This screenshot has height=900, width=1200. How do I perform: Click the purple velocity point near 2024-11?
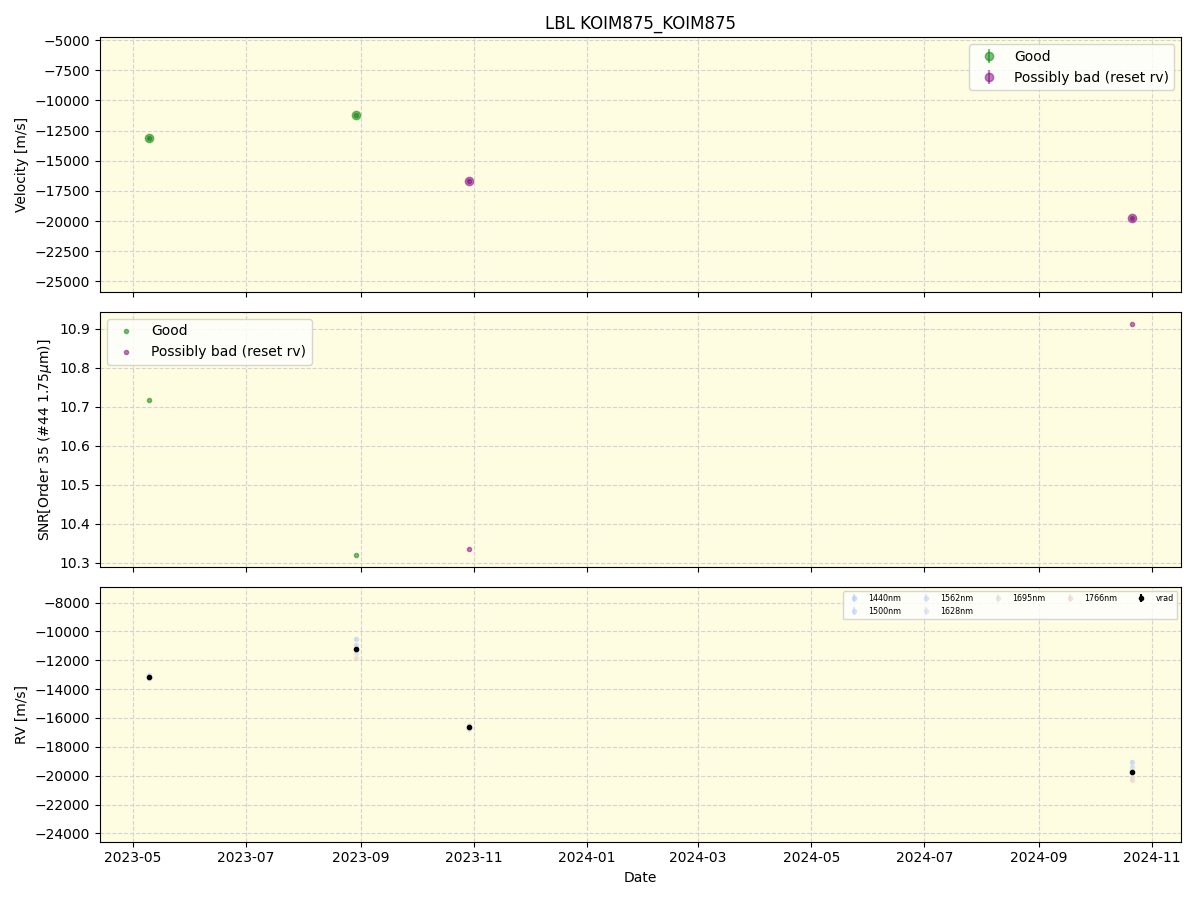tap(1131, 217)
